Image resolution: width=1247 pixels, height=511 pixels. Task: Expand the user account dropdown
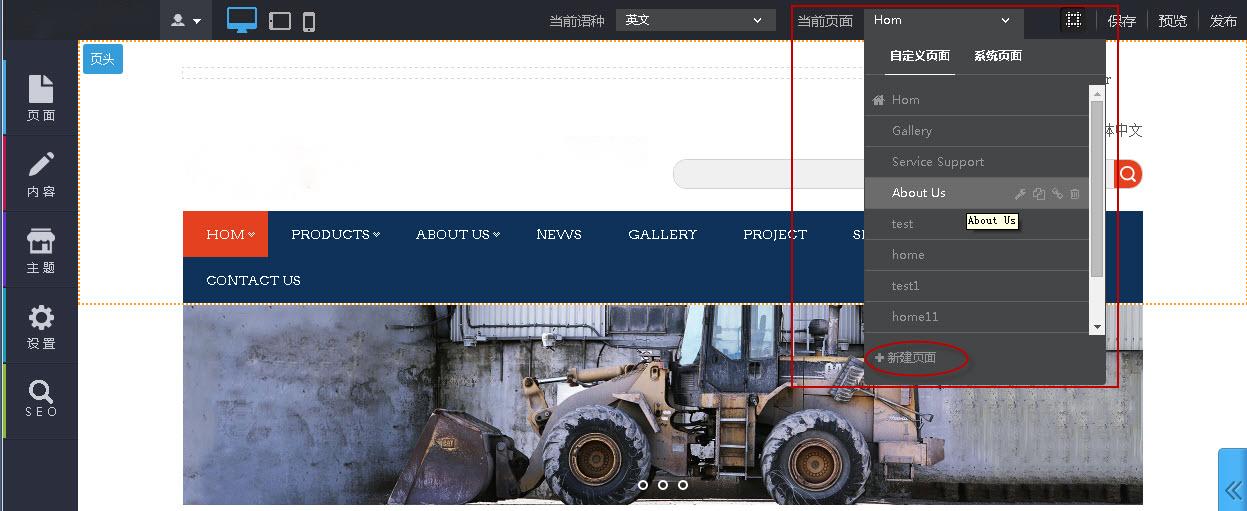tap(186, 20)
